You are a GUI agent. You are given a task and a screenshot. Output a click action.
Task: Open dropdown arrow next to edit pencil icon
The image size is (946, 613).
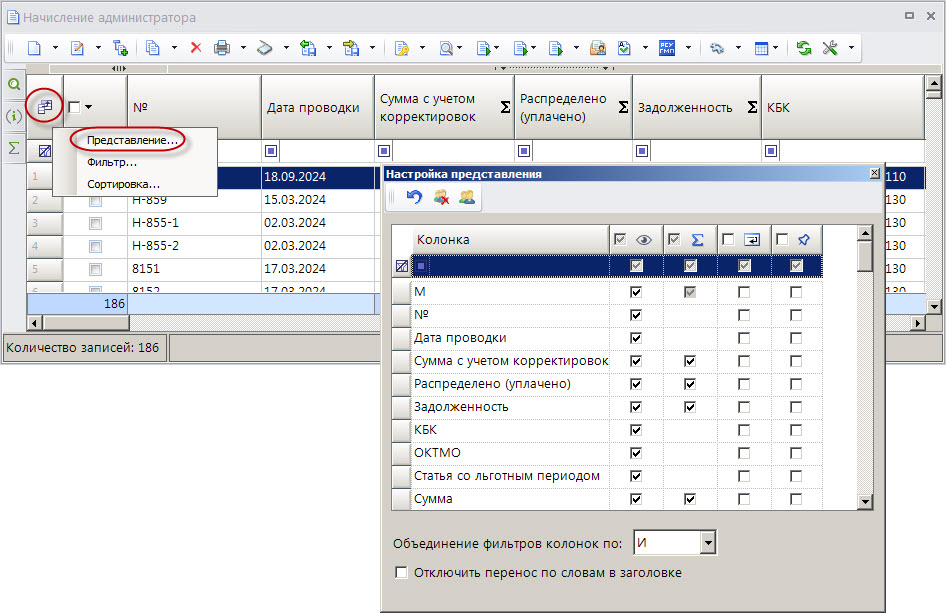(x=98, y=48)
